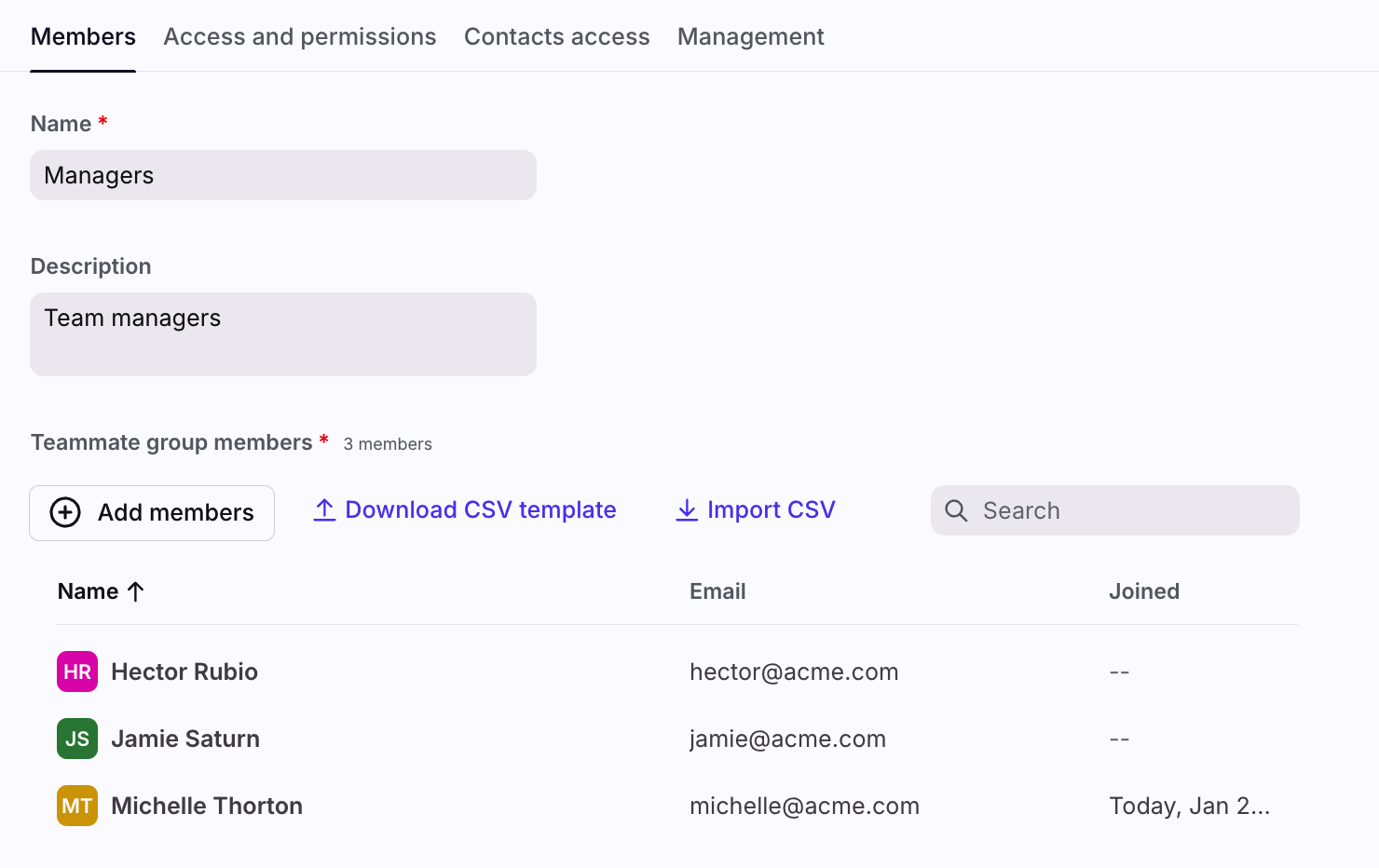Click the green JS avatar badge

77,739
